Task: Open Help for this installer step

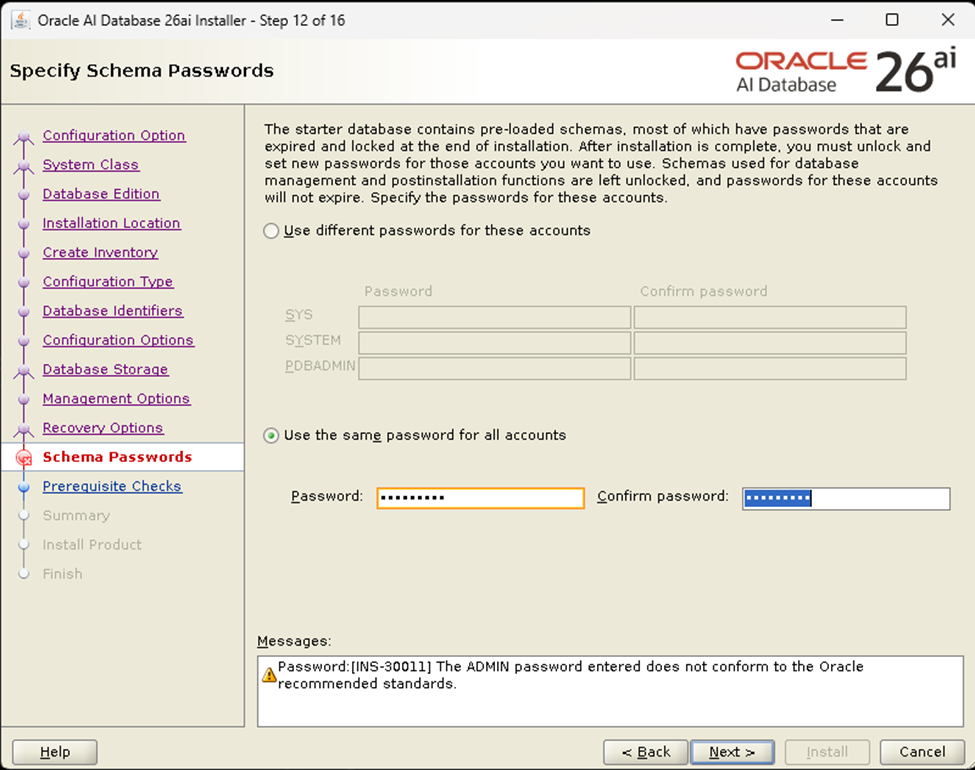Action: point(55,752)
